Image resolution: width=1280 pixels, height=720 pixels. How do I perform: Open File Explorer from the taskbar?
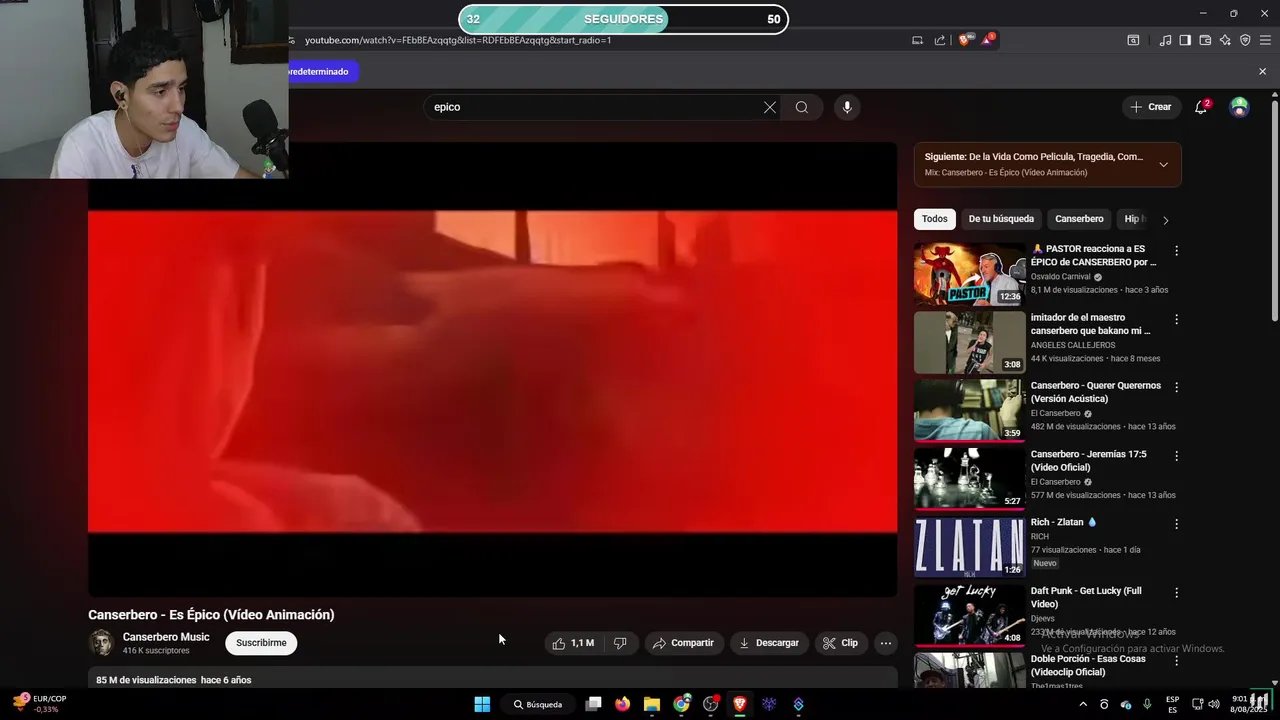[652, 704]
